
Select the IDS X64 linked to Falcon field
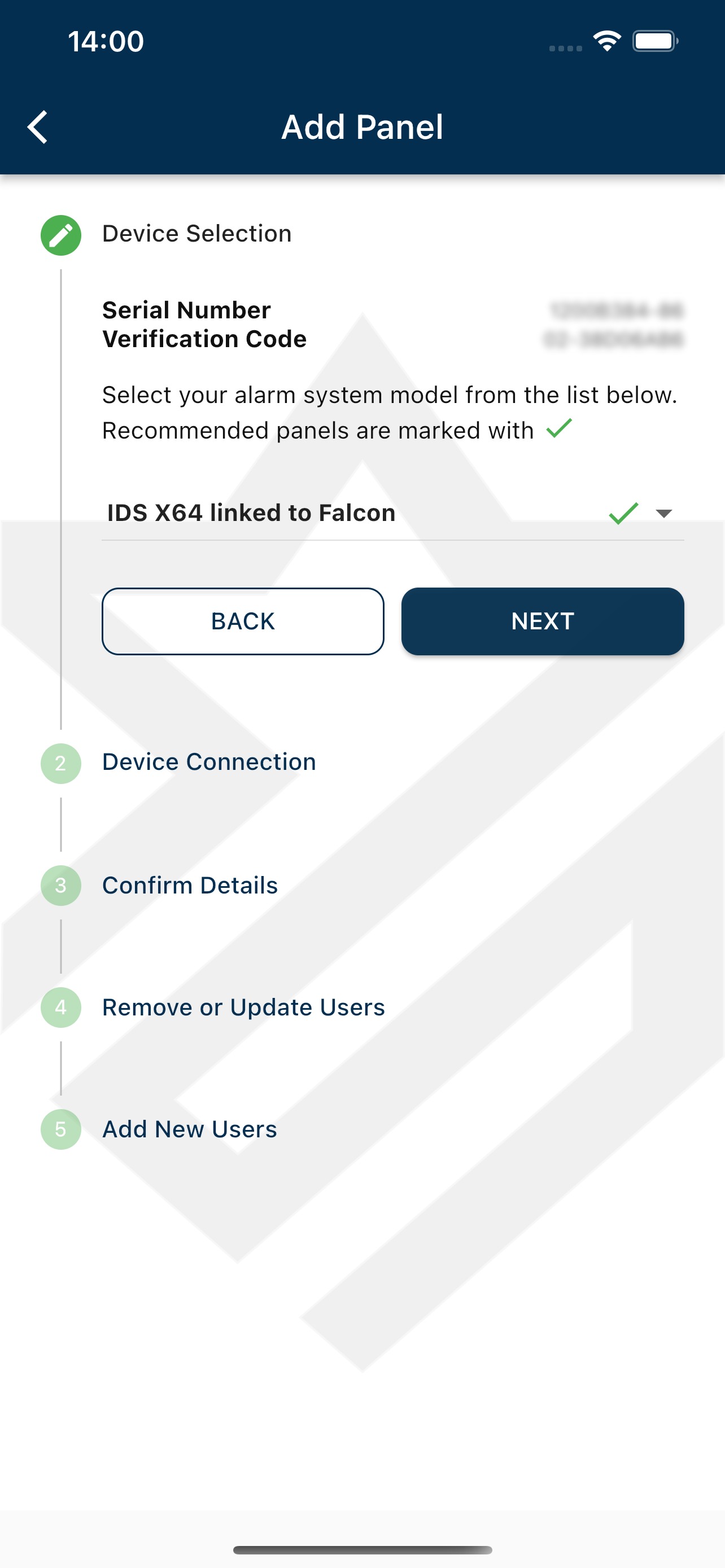pyautogui.click(x=251, y=513)
